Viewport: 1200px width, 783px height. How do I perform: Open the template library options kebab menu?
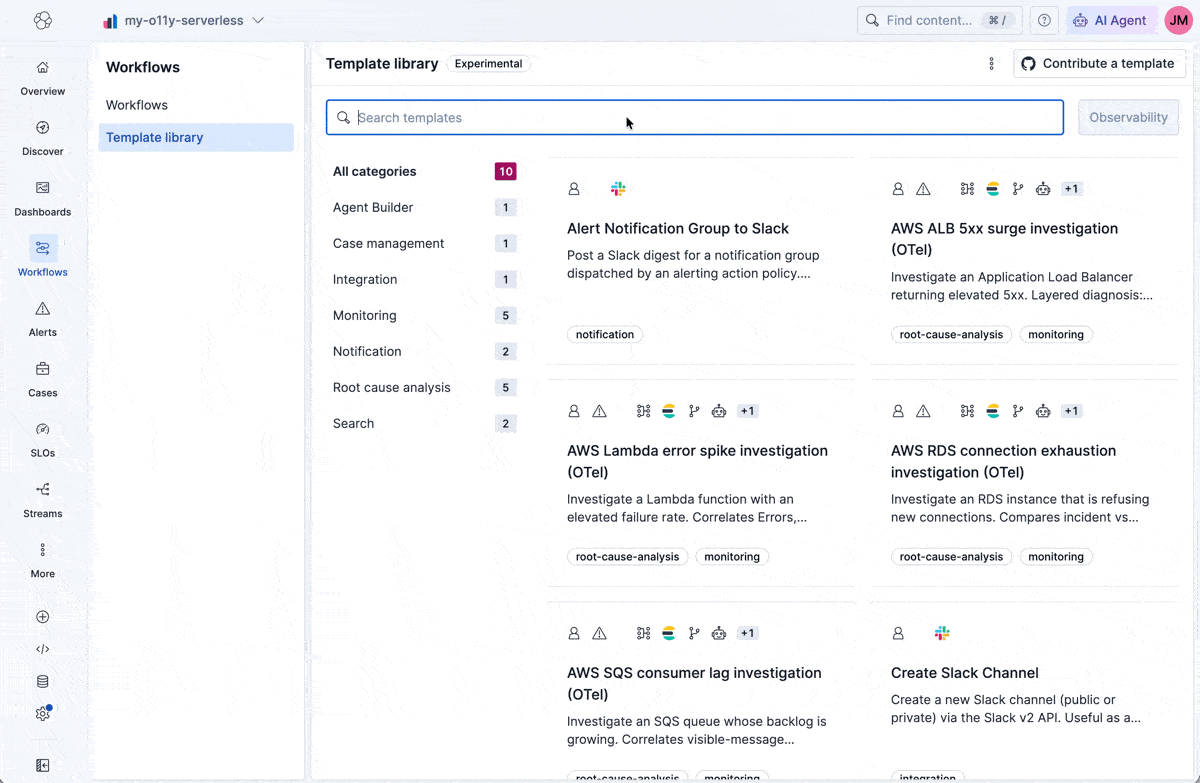click(992, 63)
